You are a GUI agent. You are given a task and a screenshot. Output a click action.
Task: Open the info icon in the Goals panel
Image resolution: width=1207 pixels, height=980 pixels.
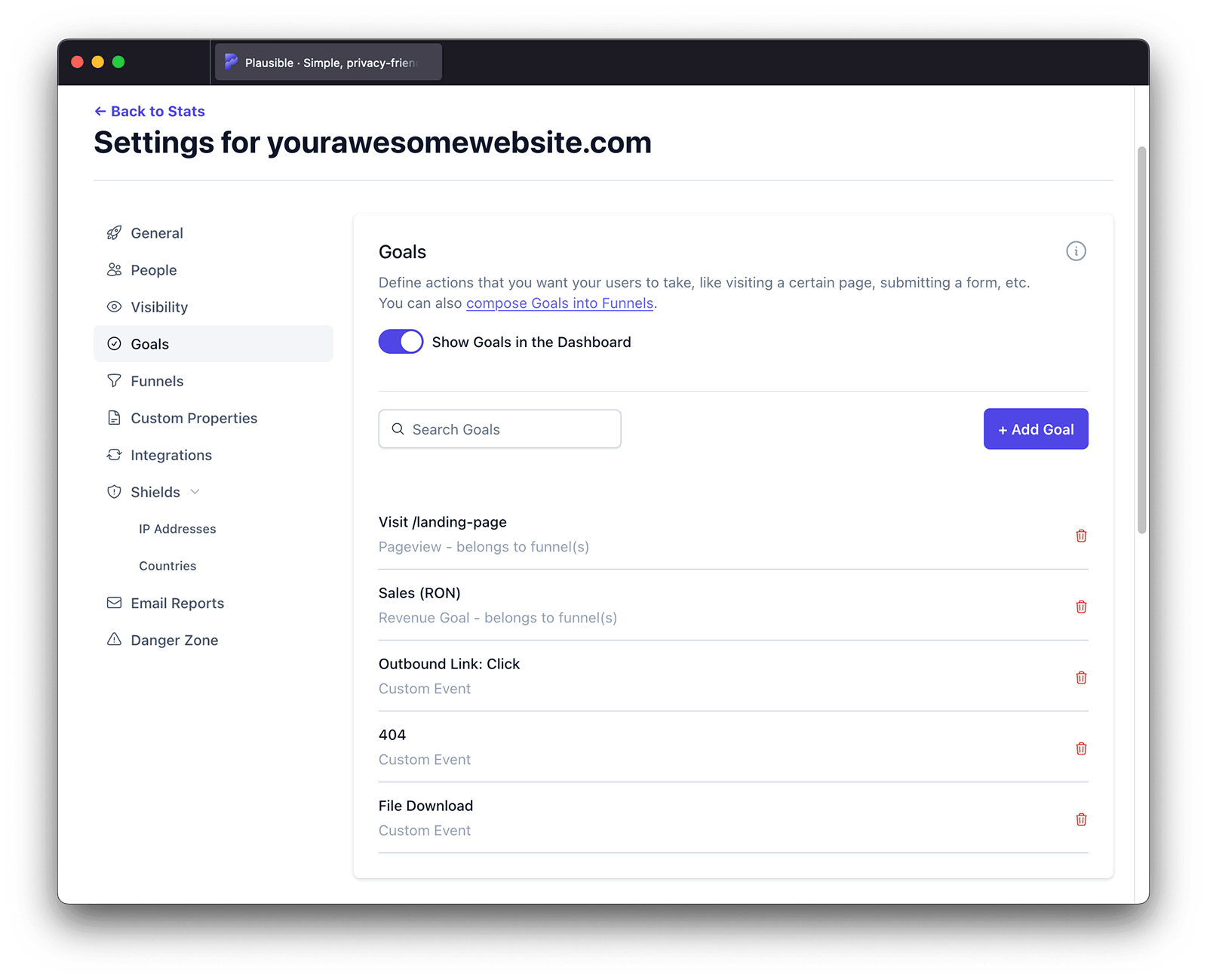(1076, 251)
